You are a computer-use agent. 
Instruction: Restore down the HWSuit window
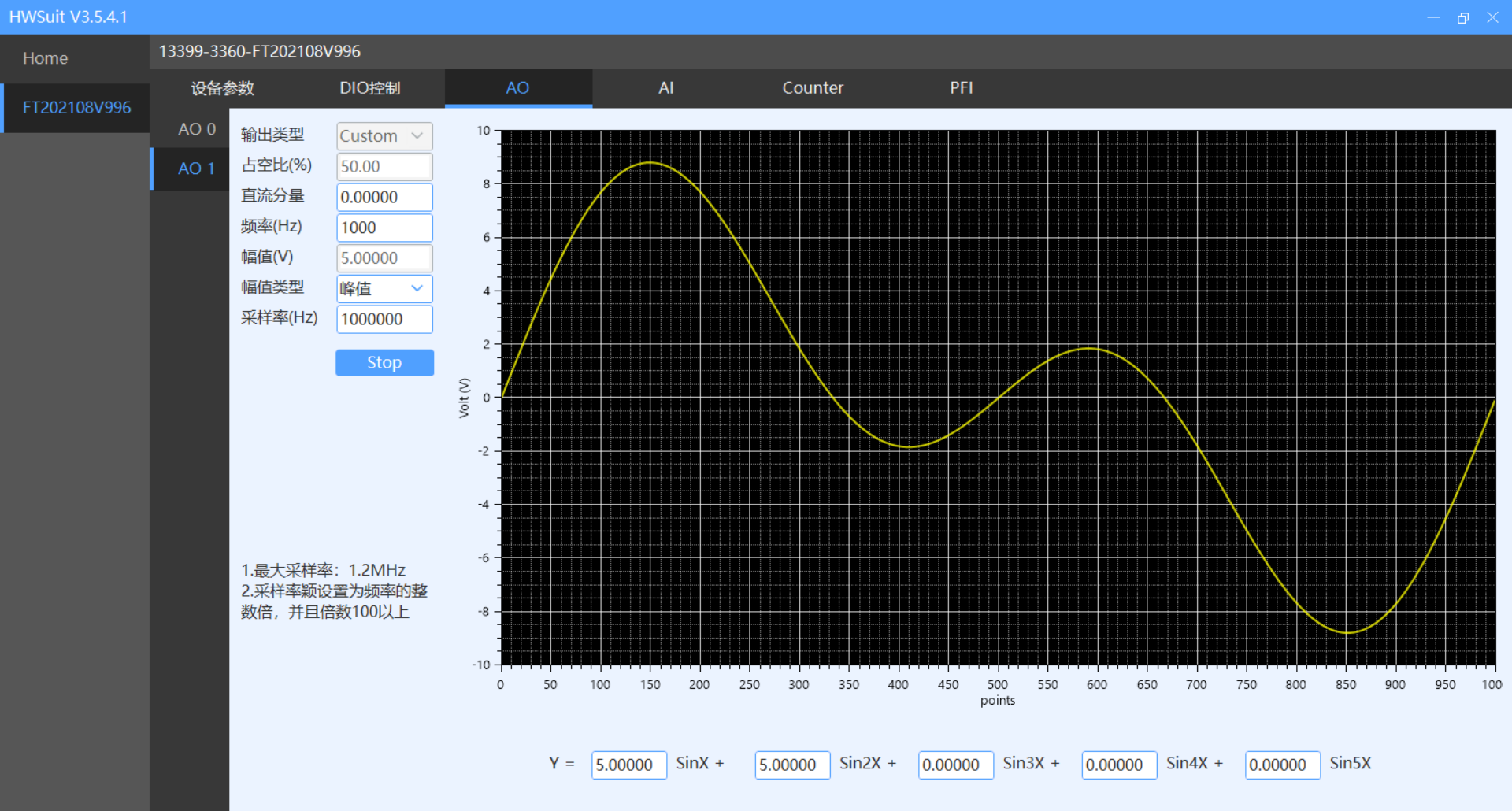tap(1462, 17)
